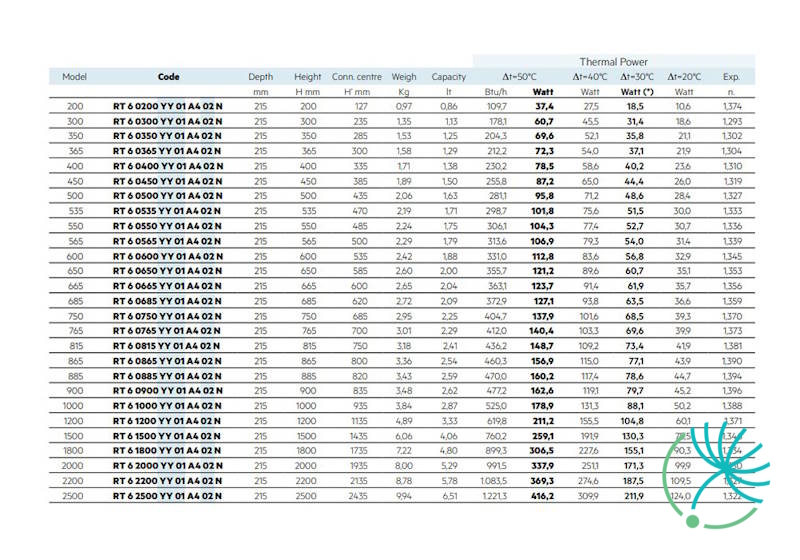The width and height of the screenshot is (800, 560).
Task: Click the exponent value '1,374'
Action: (732, 107)
